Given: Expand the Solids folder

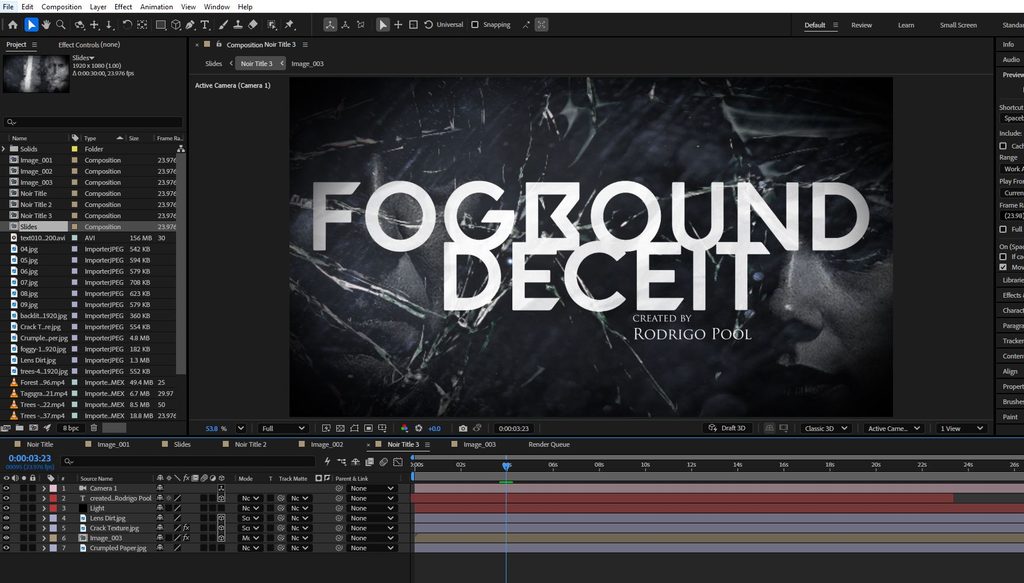Looking at the screenshot, I should coord(4,149).
